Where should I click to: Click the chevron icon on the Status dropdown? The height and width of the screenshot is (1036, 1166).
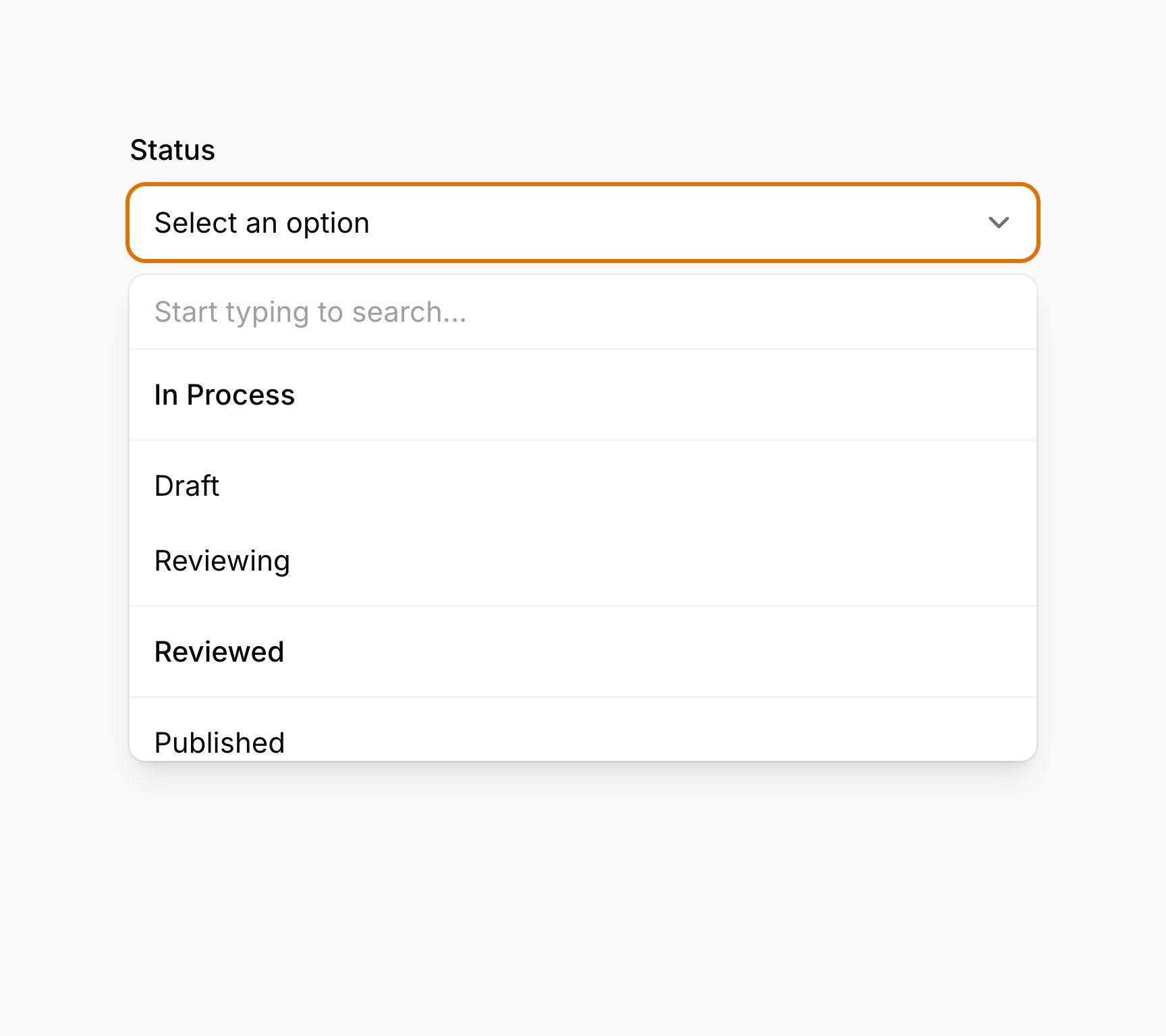coord(999,223)
